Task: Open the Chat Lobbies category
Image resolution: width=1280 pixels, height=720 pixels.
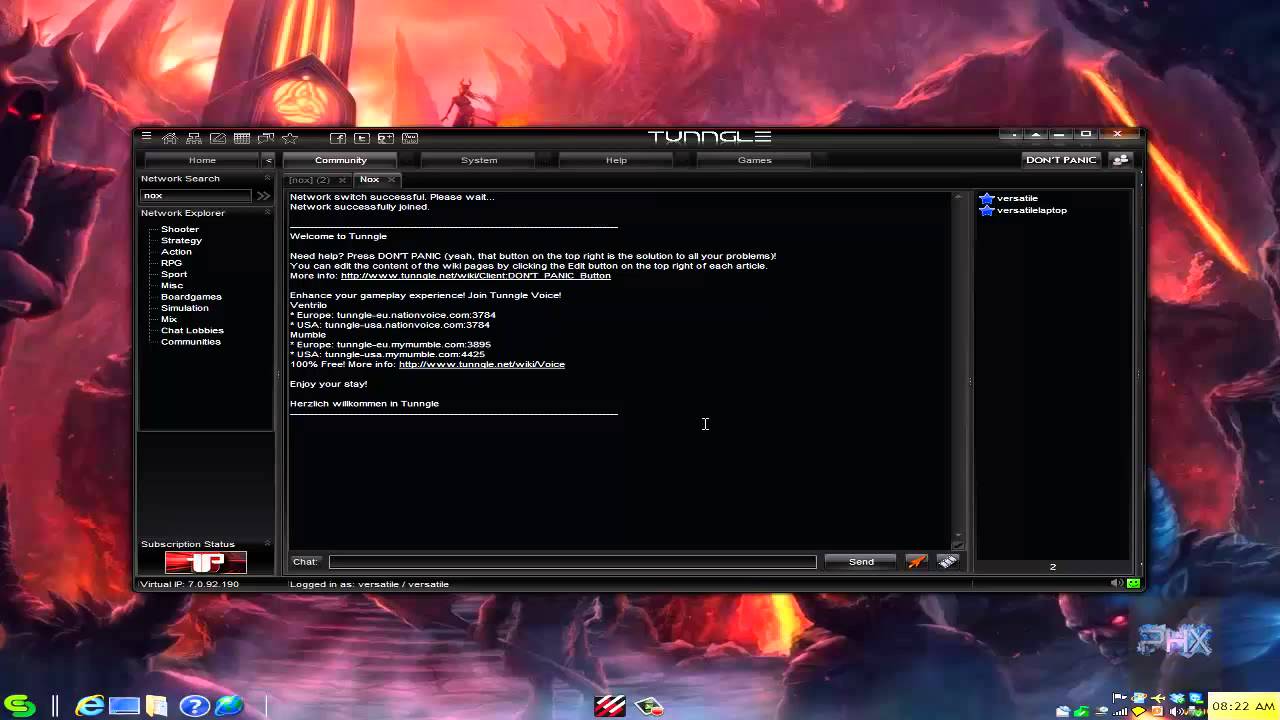Action: pyautogui.click(x=192, y=330)
